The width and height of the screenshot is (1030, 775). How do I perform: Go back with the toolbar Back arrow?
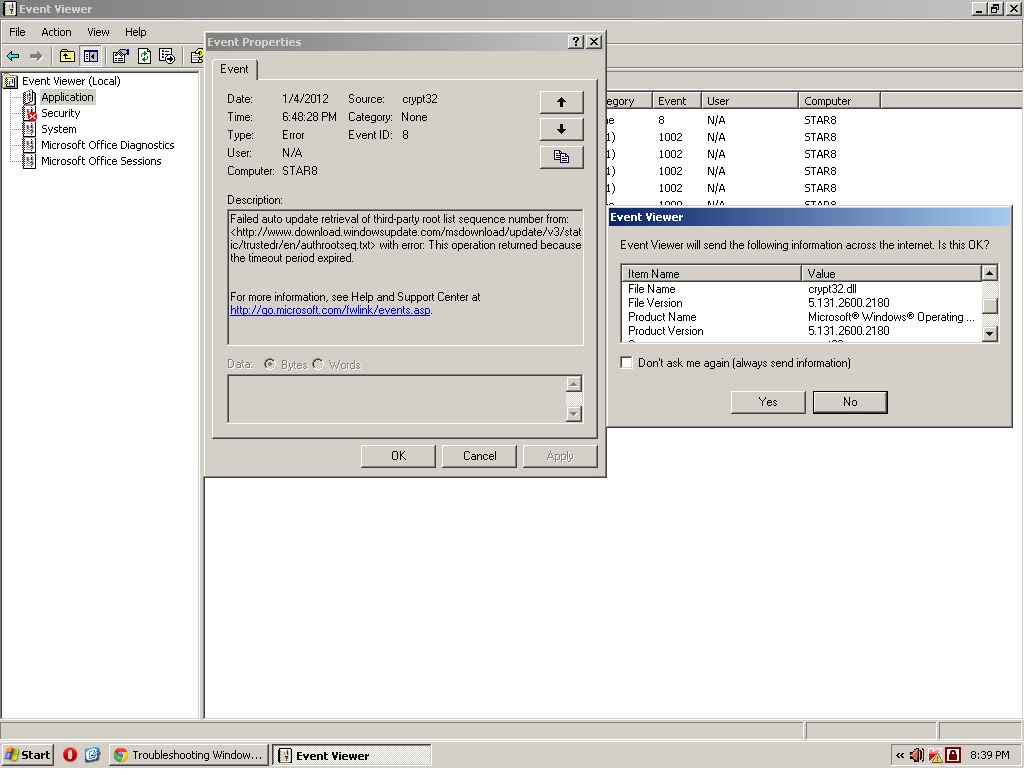[x=13, y=56]
